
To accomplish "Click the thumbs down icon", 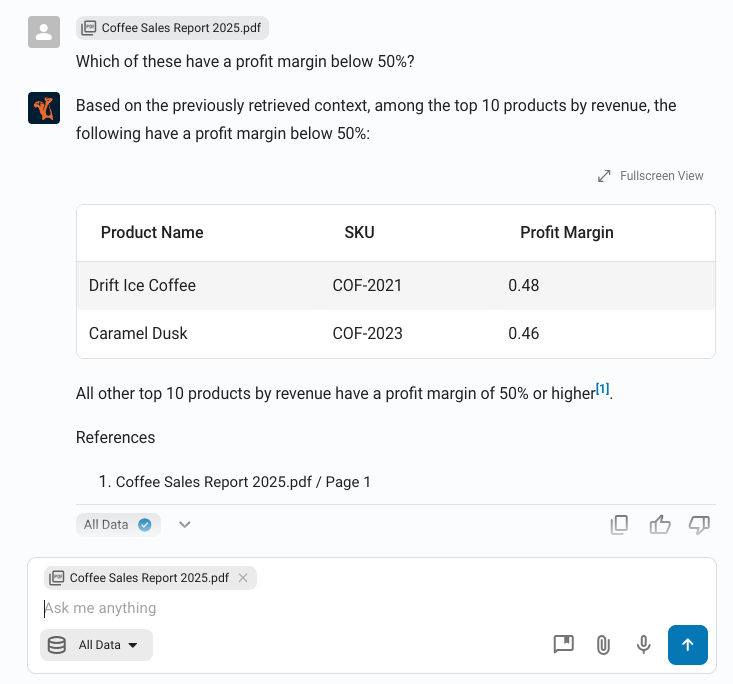I will (700, 524).
